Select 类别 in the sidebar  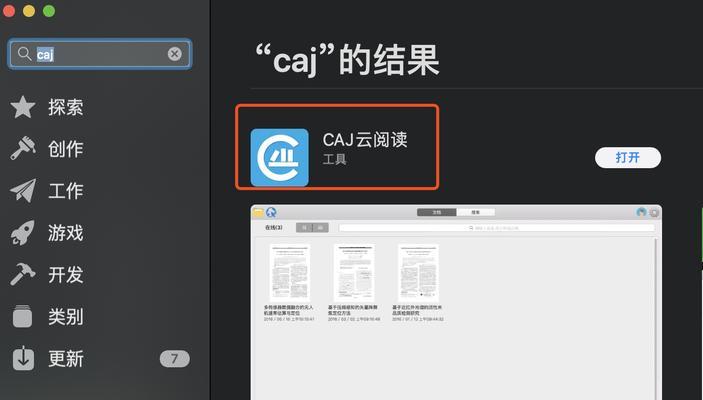66,317
